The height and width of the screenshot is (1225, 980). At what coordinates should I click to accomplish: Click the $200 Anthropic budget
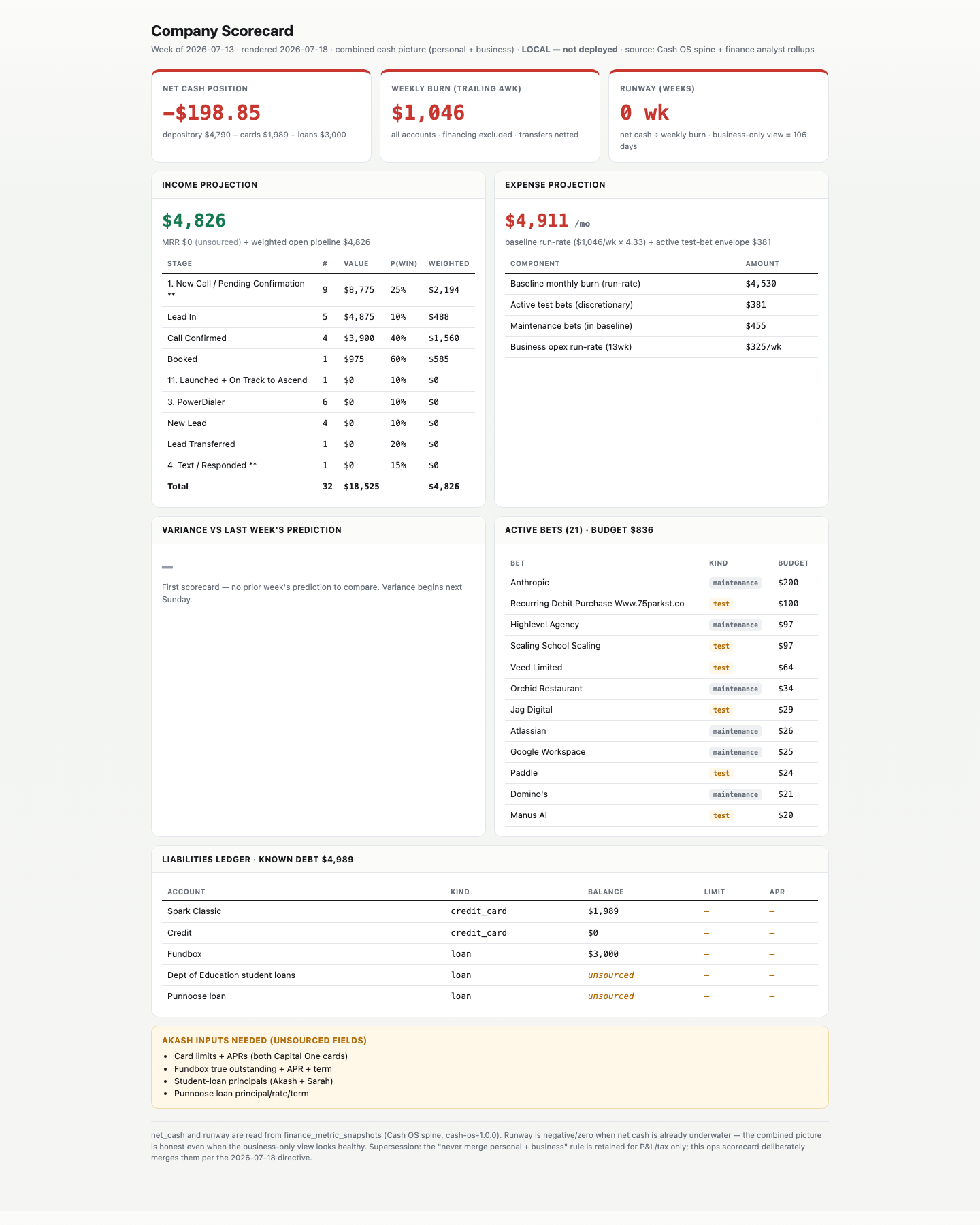click(x=788, y=583)
